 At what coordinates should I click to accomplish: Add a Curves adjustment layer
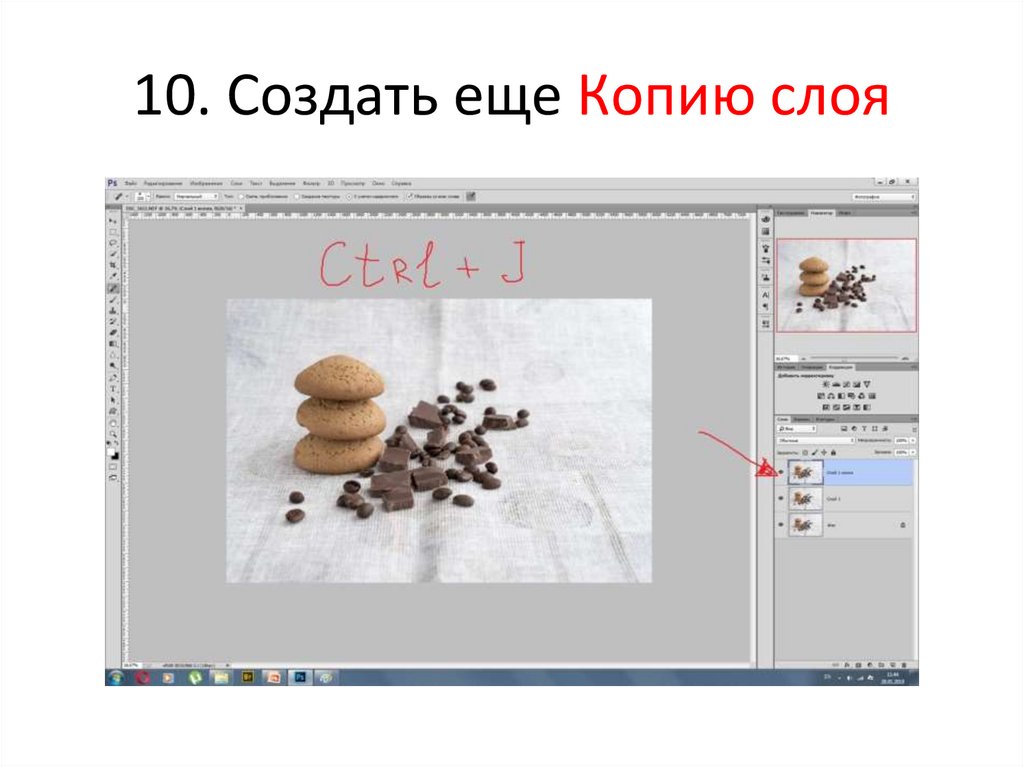[846, 384]
